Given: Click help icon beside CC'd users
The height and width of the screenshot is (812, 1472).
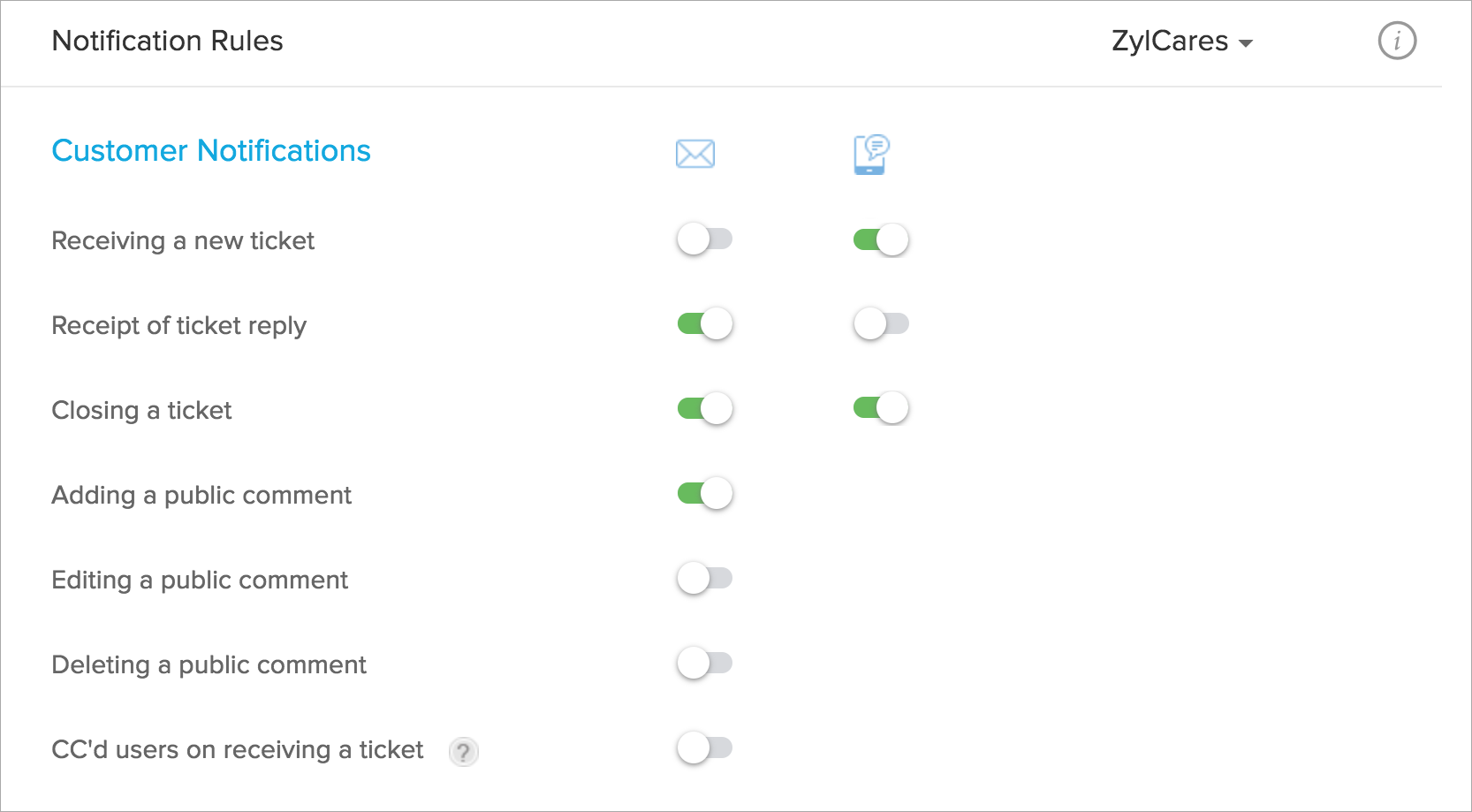Looking at the screenshot, I should [463, 752].
